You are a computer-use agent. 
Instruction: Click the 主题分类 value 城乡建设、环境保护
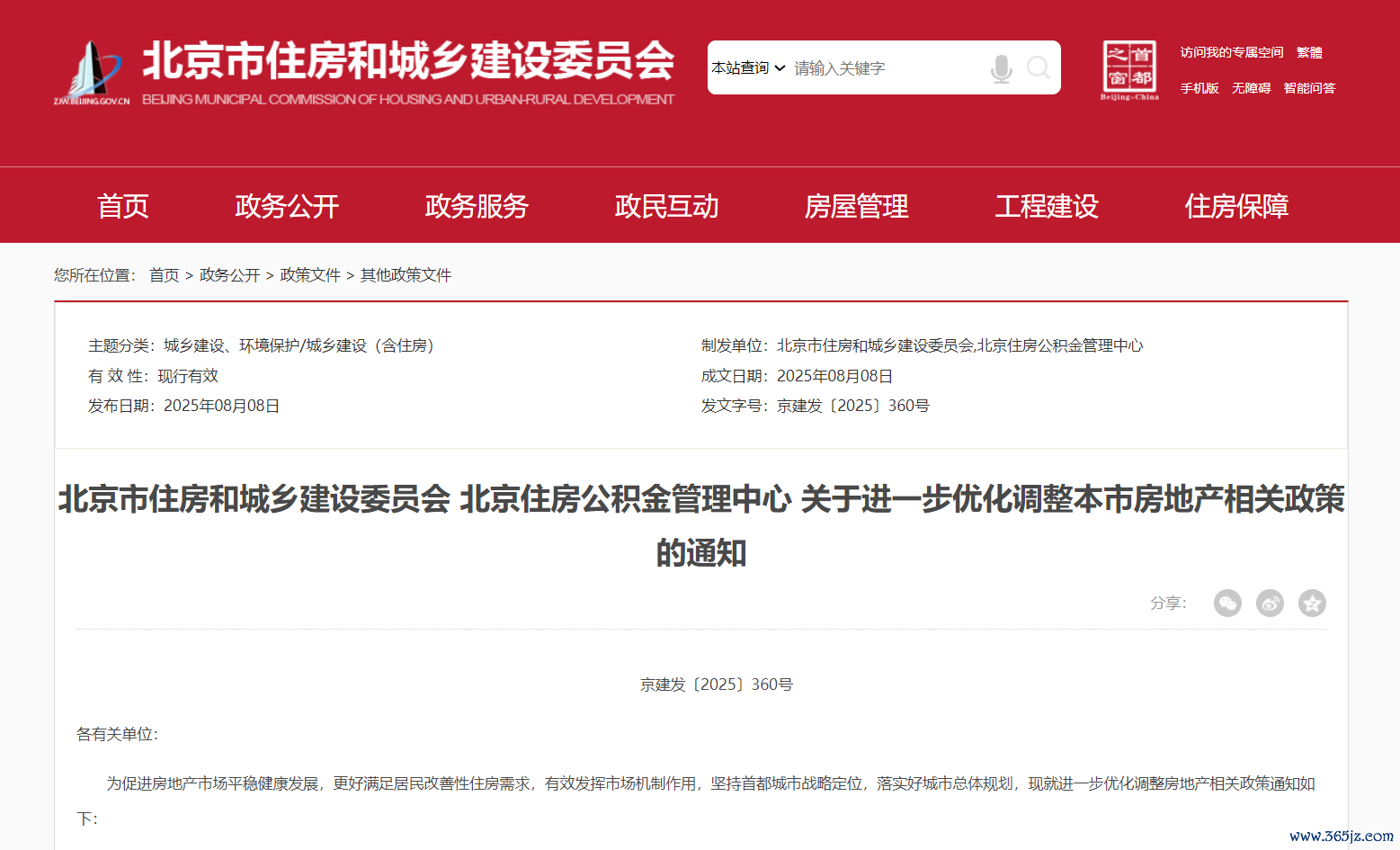[230, 345]
